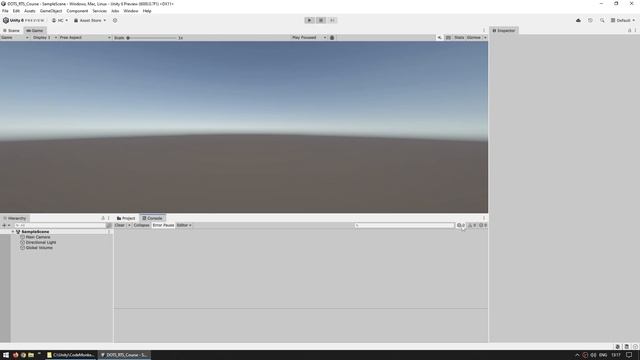Open the Component menu
The height and width of the screenshot is (360, 640).
click(77, 11)
